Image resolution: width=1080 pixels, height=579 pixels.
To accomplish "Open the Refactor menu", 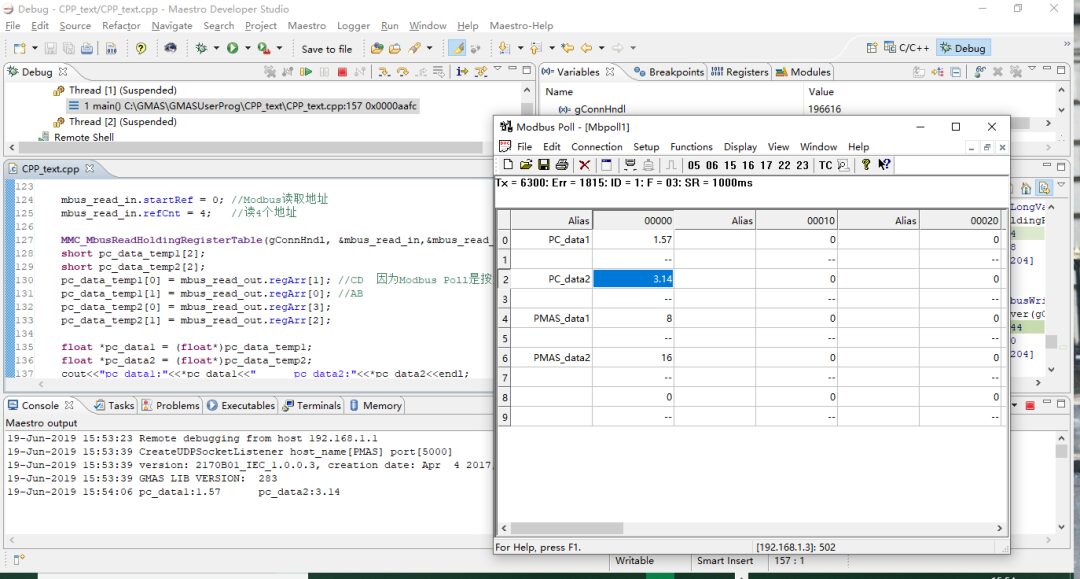I will pyautogui.click(x=121, y=25).
